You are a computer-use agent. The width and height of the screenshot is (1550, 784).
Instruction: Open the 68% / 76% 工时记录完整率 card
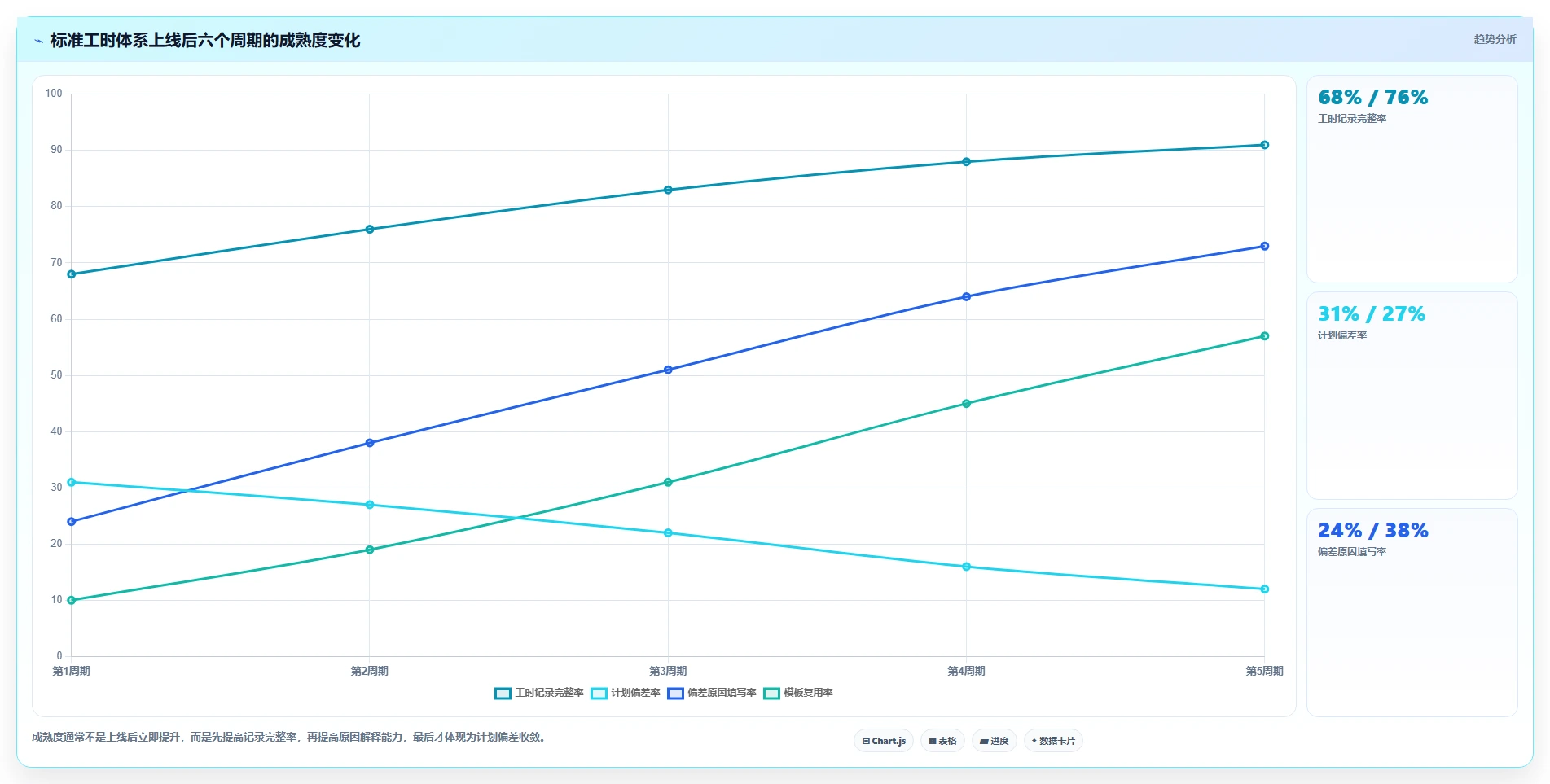[1412, 179]
